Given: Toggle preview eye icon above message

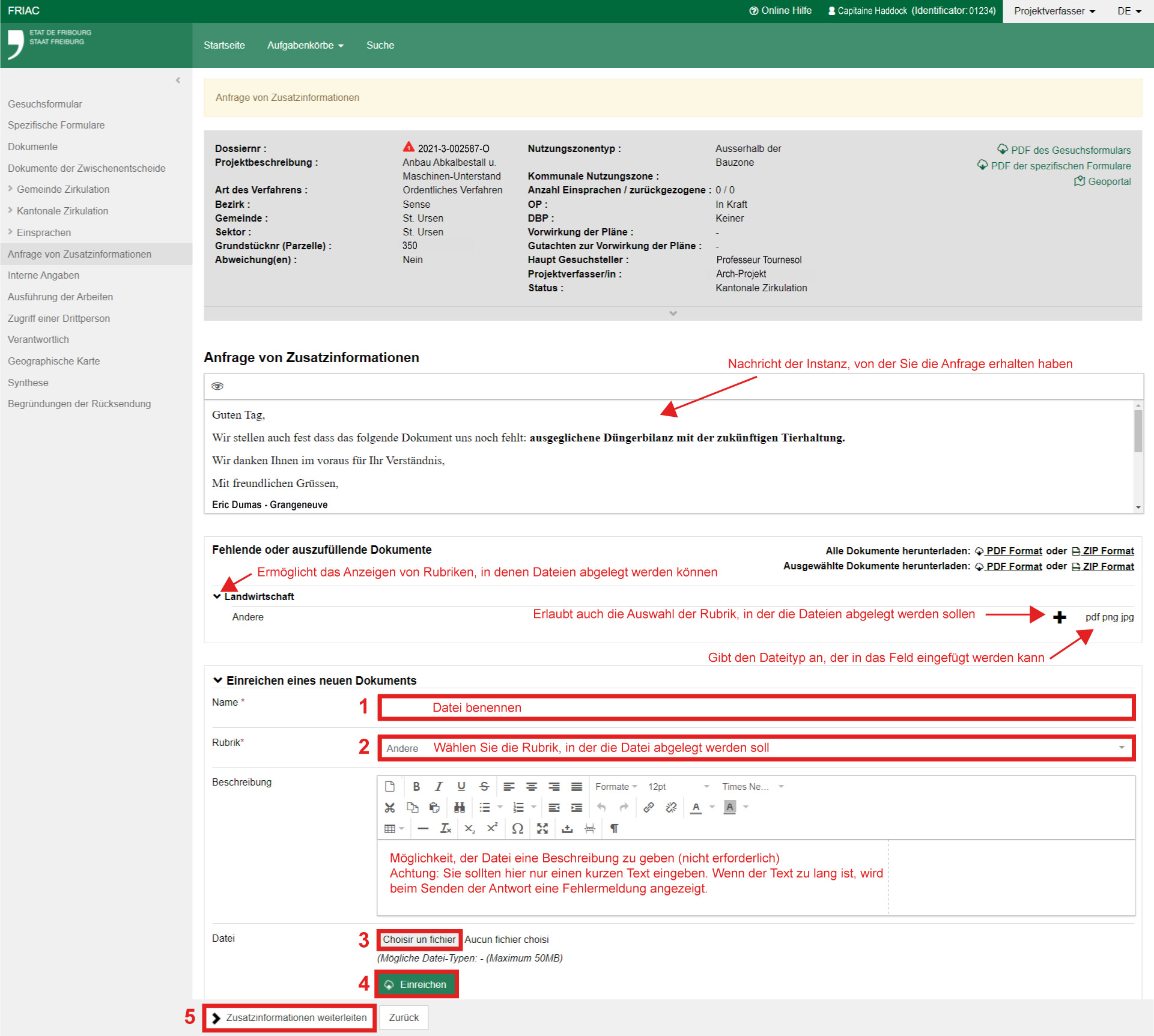Looking at the screenshot, I should 217,386.
